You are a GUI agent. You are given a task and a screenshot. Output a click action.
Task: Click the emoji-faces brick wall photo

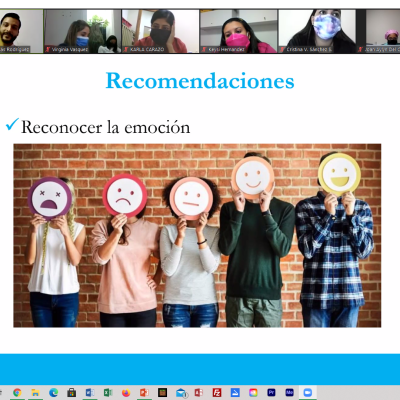(x=197, y=235)
